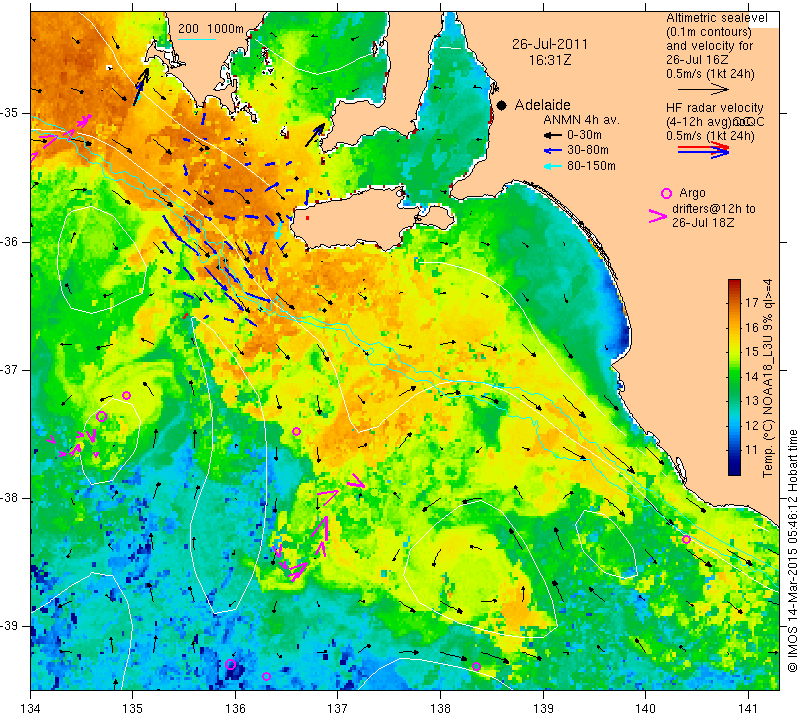Screen dimensions: 800x720
Task: Click the '0-30m' depth label
Action: coord(584,136)
